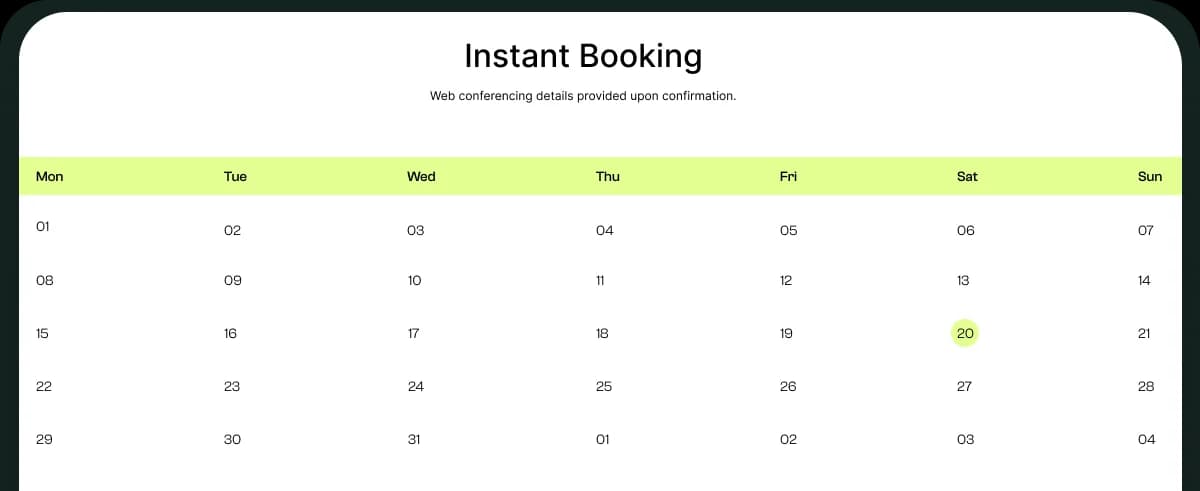Choose date 09 on Tuesday

[x=233, y=281]
